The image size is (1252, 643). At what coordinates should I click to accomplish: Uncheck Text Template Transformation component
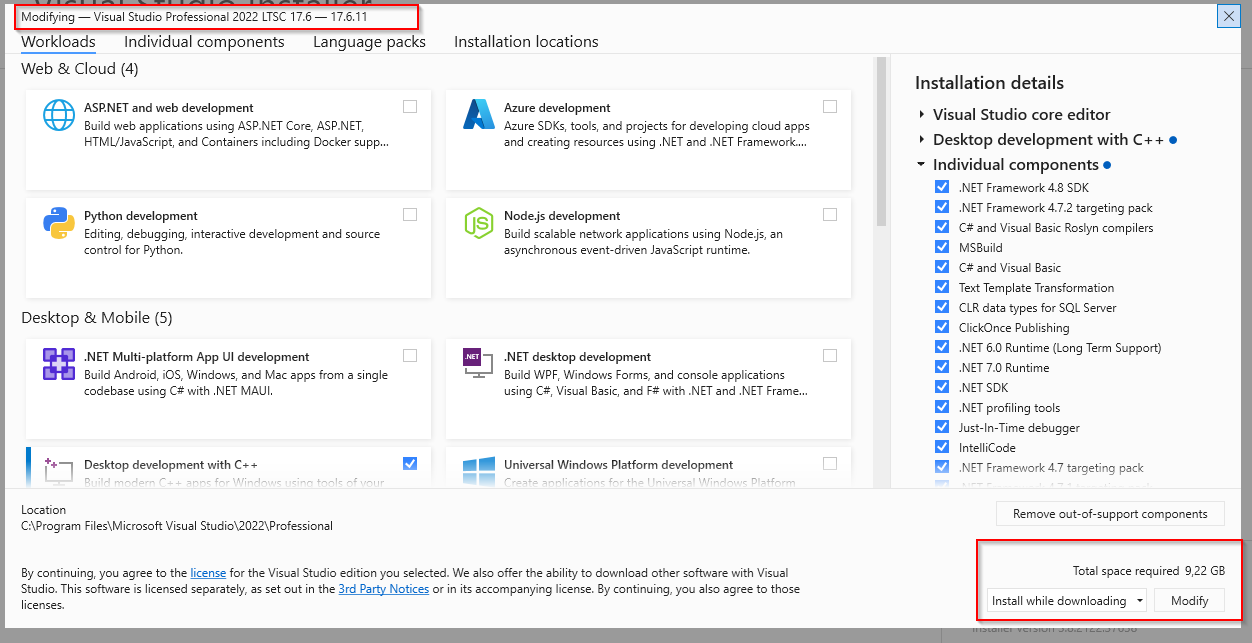(x=942, y=288)
